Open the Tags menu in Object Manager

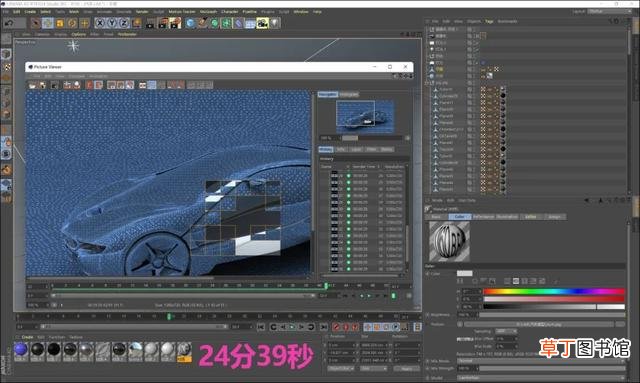[x=489, y=21]
